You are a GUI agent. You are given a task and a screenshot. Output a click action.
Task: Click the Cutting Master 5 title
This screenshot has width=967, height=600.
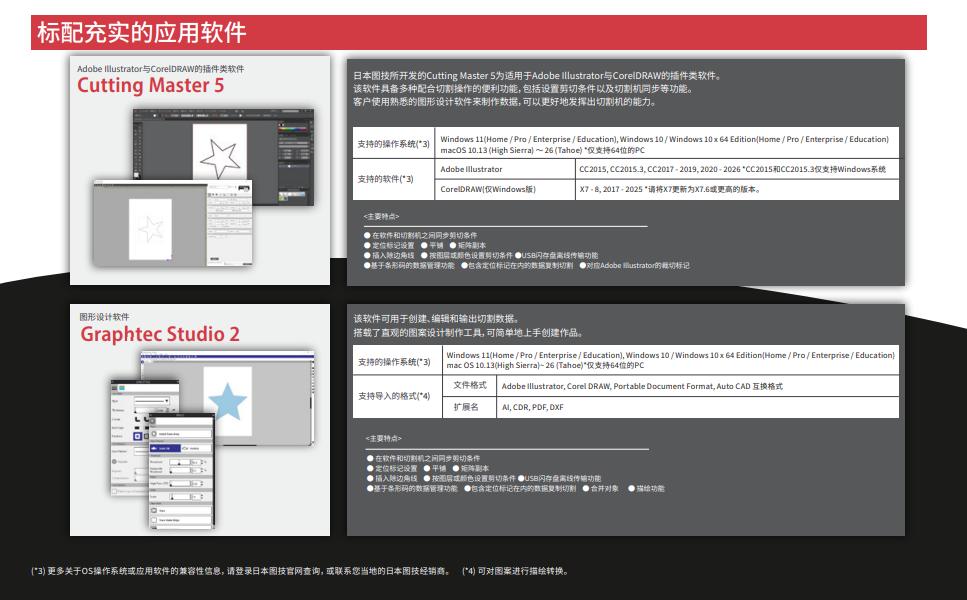(151, 86)
